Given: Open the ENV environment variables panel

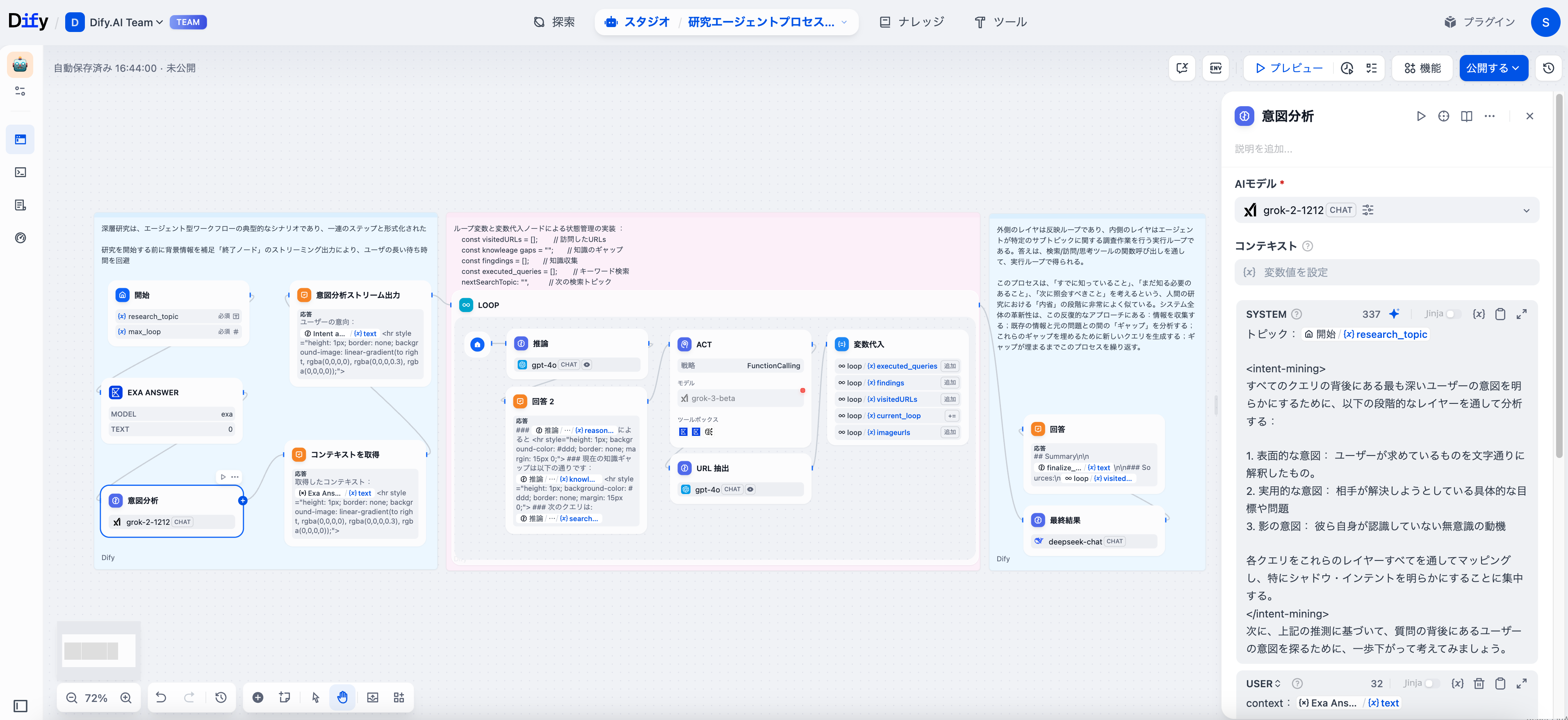Looking at the screenshot, I should pyautogui.click(x=1215, y=68).
